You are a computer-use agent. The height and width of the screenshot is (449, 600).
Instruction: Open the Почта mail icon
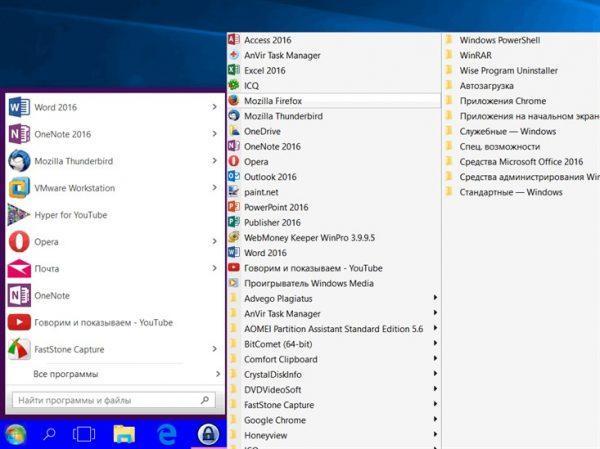pyautogui.click(x=19, y=269)
